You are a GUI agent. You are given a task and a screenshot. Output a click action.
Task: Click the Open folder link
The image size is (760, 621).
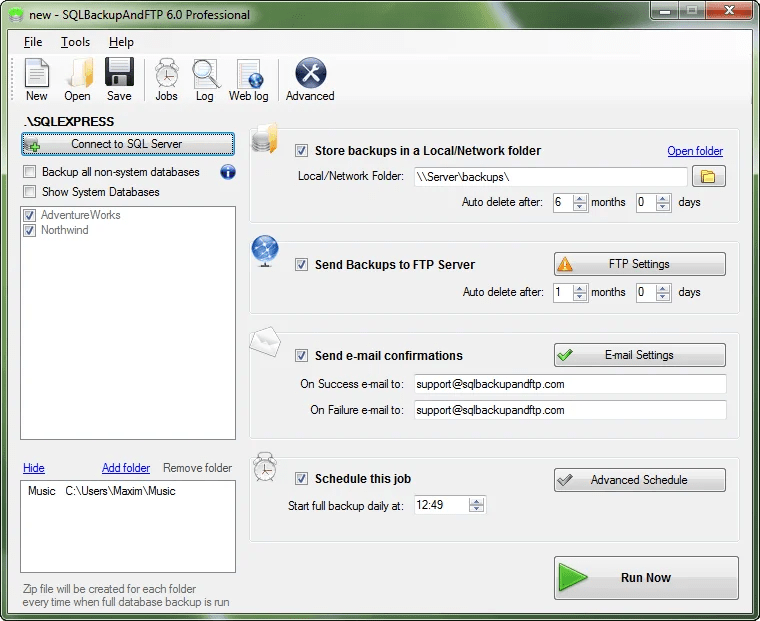coord(695,151)
